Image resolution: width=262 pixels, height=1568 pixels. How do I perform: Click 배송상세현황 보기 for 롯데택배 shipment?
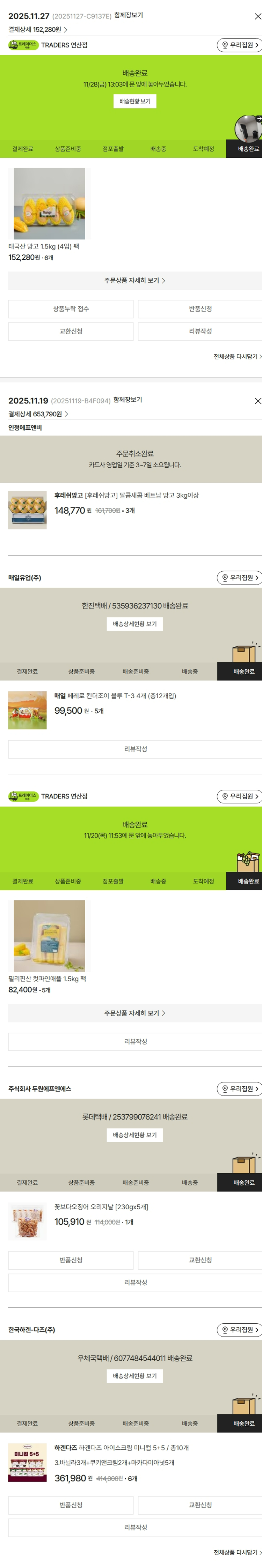point(134,1135)
